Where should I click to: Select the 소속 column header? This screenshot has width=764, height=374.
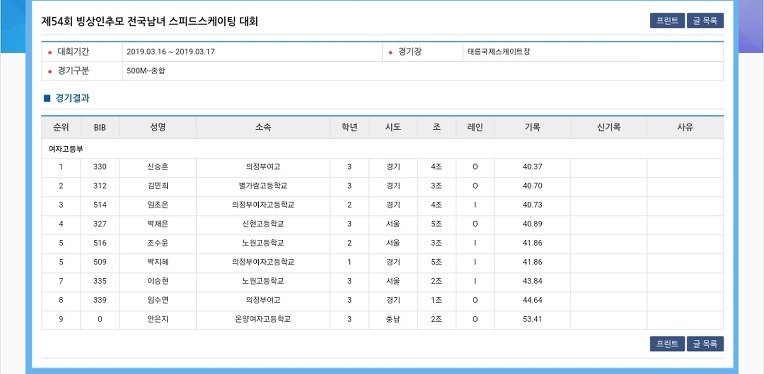[263, 128]
